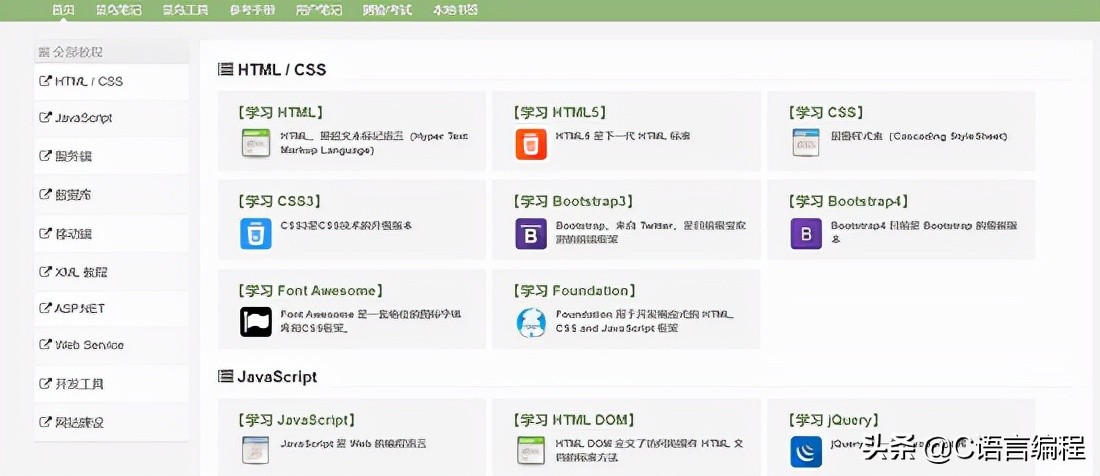Click external-link icon beside sidebar HTML / CSS

[45, 81]
